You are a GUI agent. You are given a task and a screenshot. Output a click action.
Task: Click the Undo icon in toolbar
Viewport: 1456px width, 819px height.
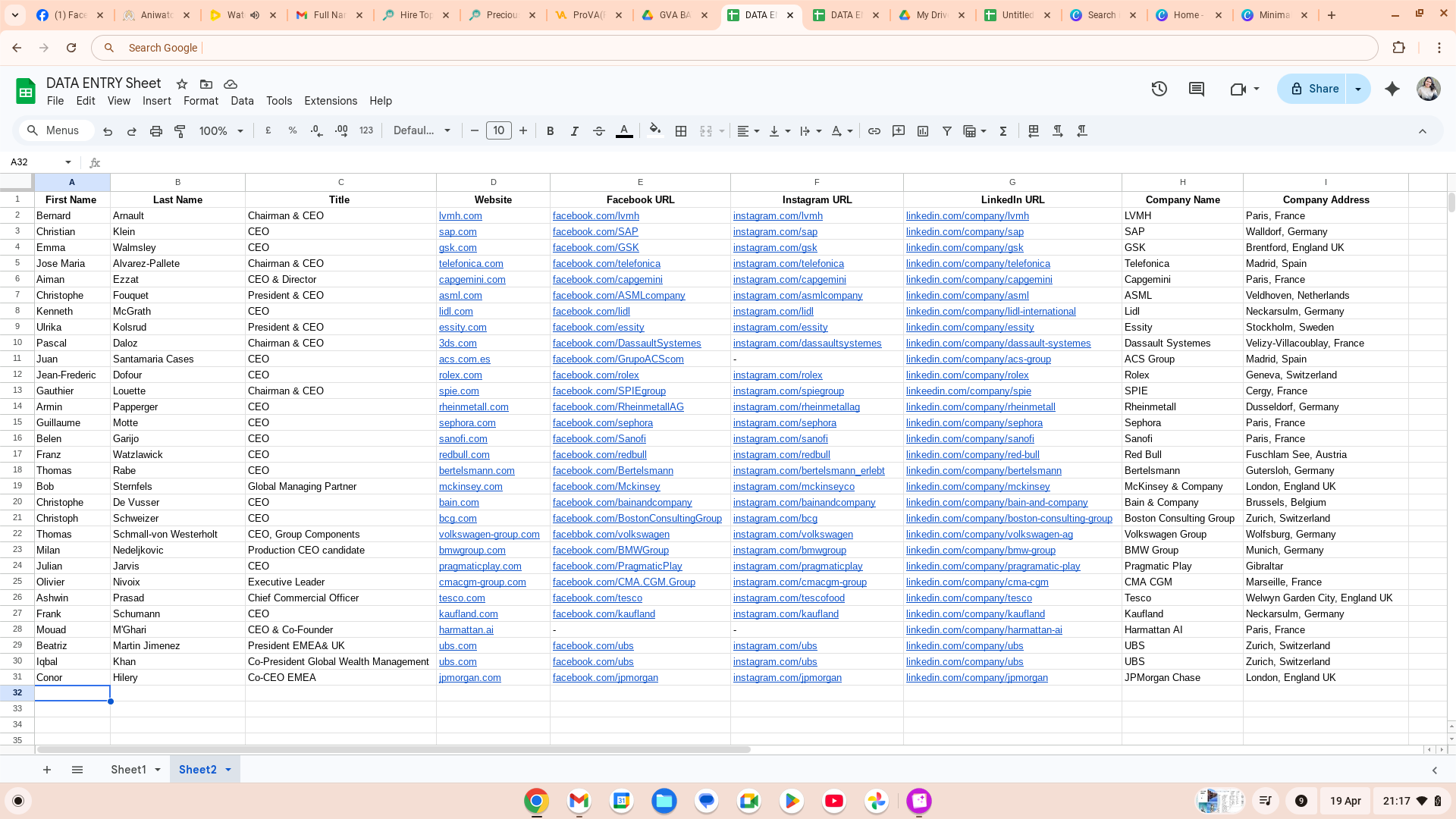[108, 131]
